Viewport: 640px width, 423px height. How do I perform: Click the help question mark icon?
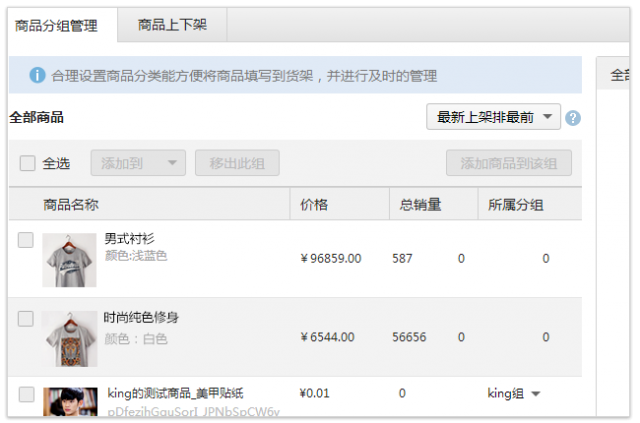573,118
